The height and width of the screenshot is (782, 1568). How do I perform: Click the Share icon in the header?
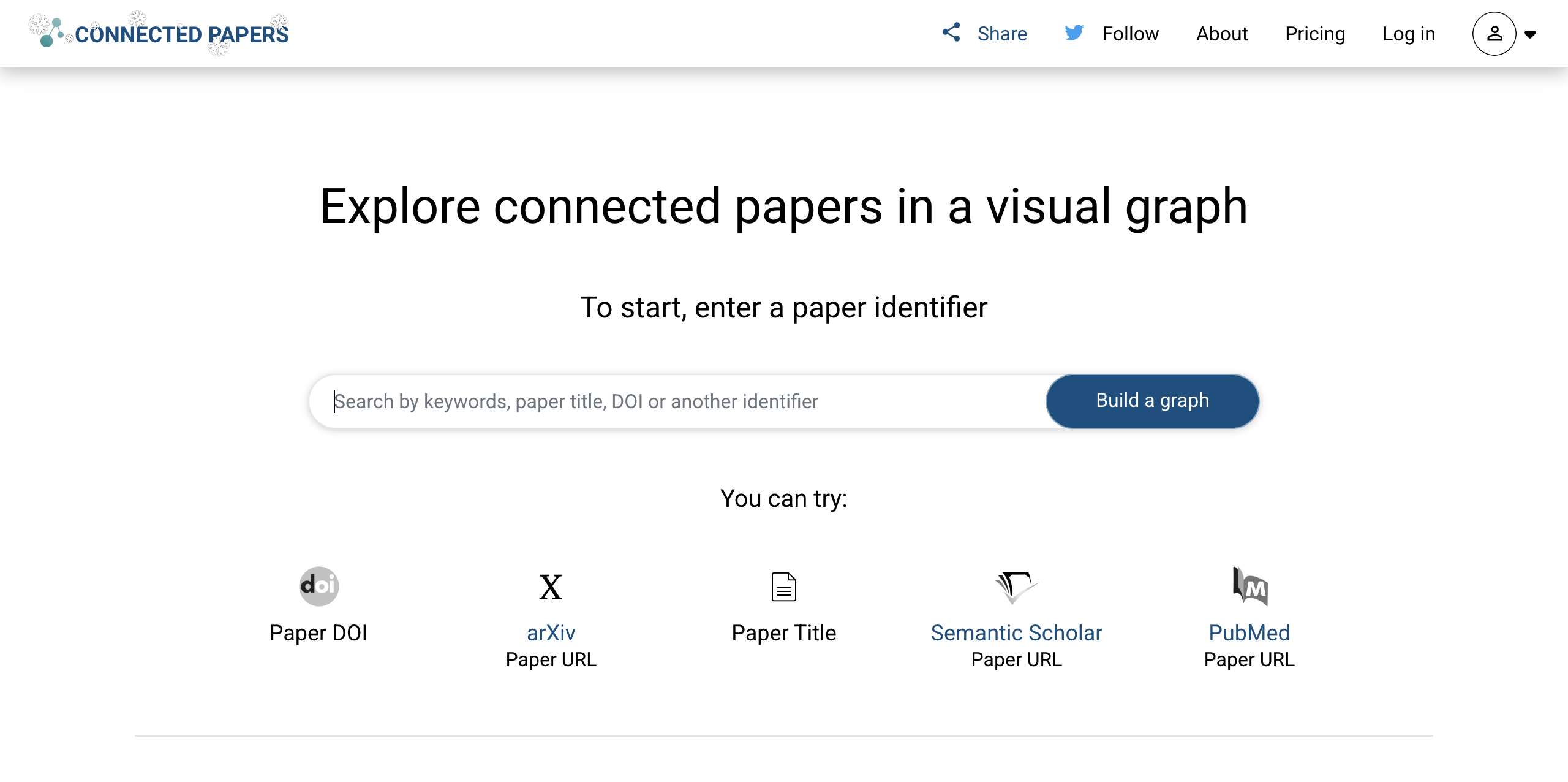click(951, 33)
